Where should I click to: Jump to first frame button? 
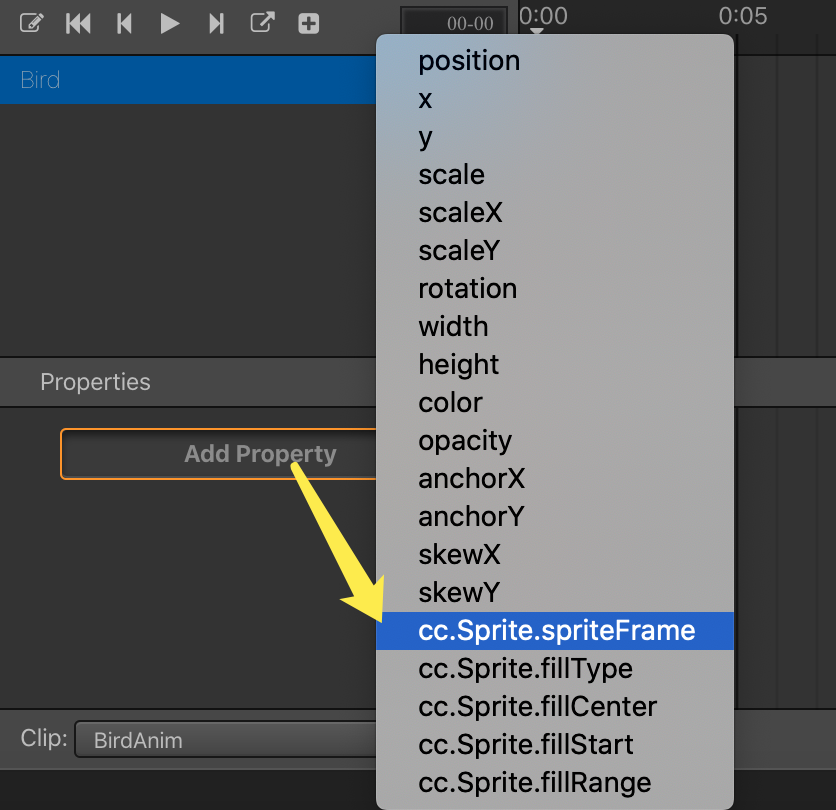coord(78,23)
